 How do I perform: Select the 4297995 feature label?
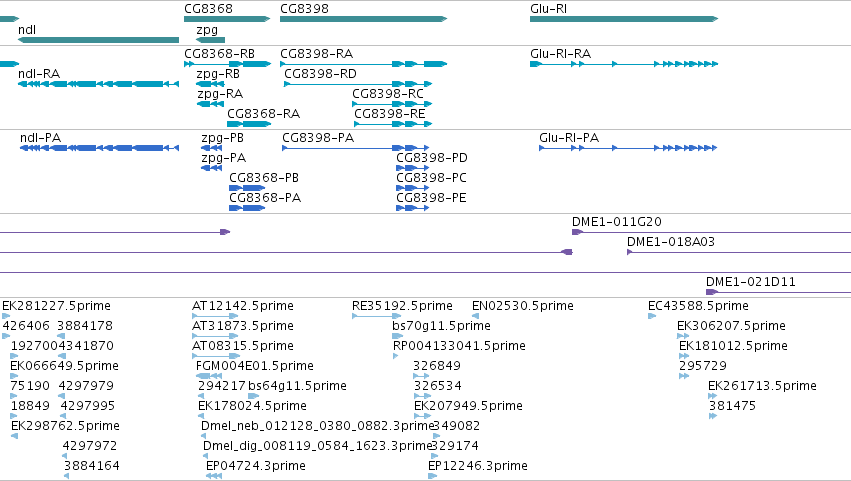point(88,407)
